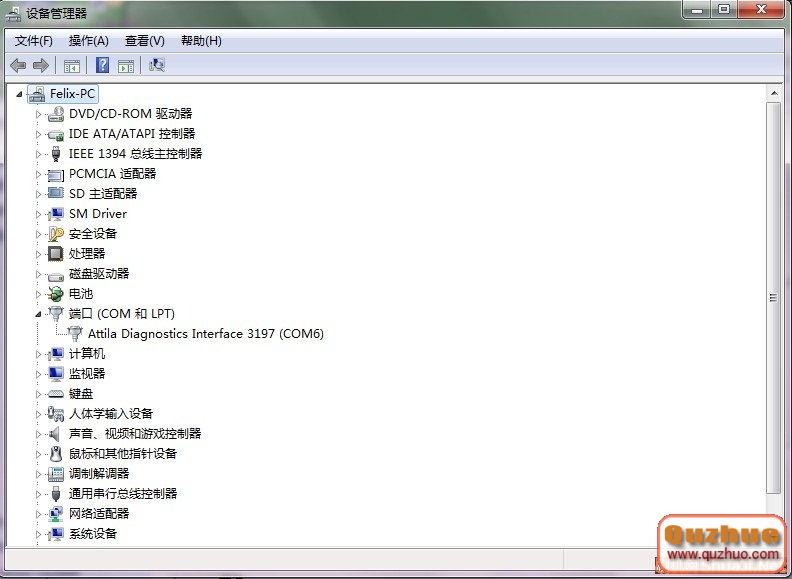Maximize the 设备管理器 window
Image resolution: width=792 pixels, height=579 pixels.
(x=724, y=9)
